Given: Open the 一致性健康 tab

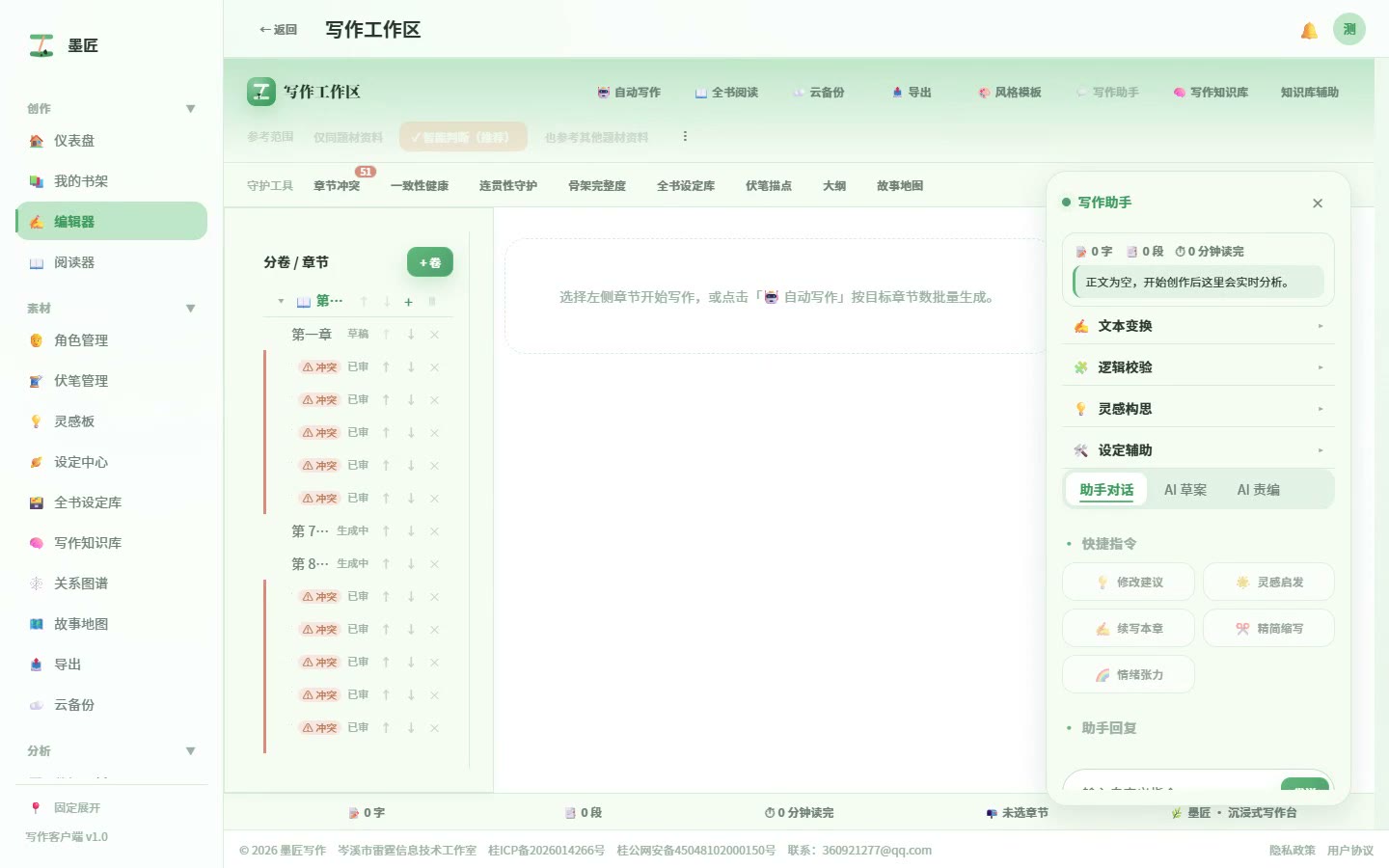Looking at the screenshot, I should 420,186.
